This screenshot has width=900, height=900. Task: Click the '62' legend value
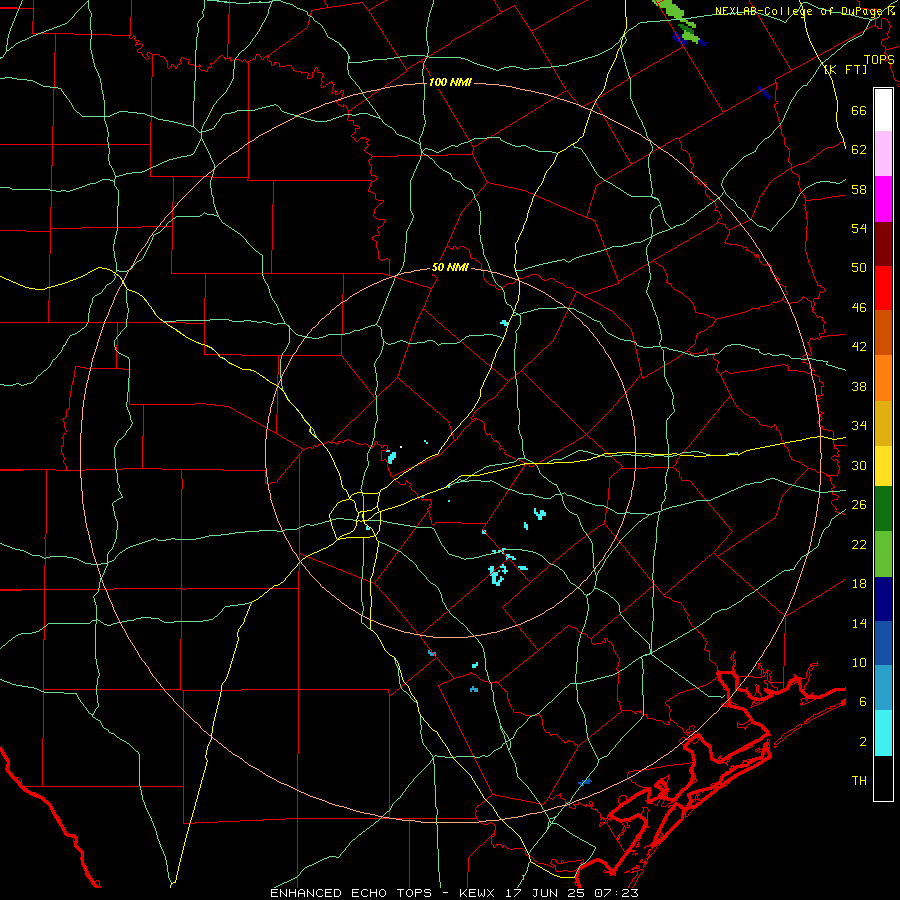click(859, 150)
